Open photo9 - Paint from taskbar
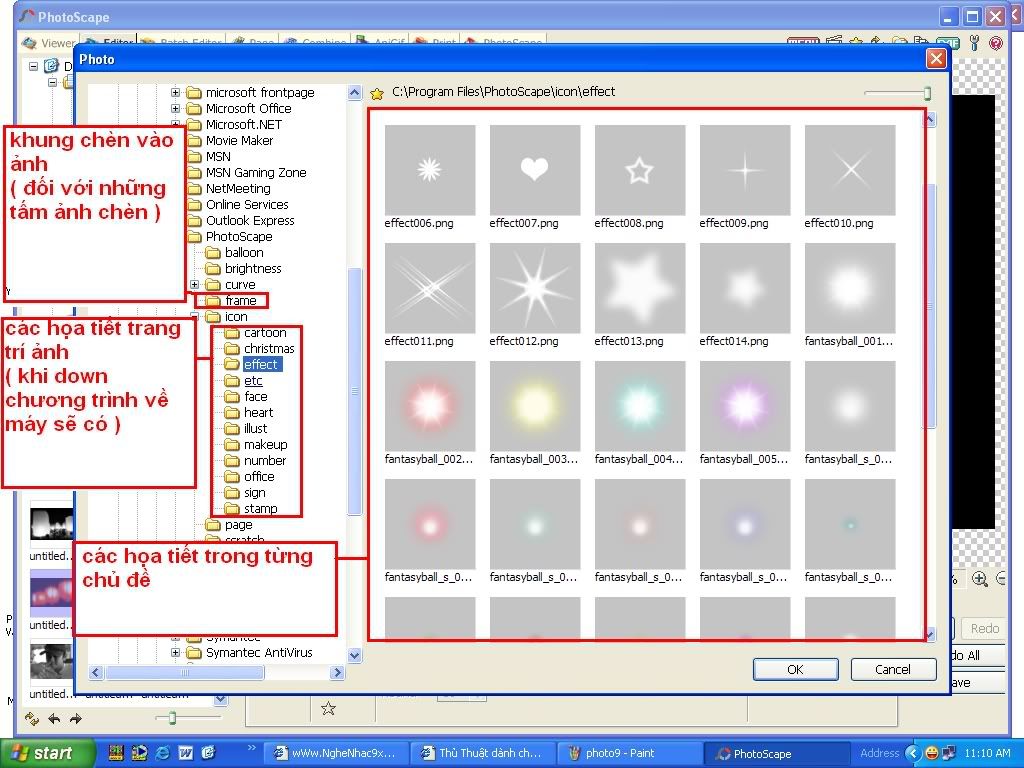1024x768 pixels. coord(620,753)
